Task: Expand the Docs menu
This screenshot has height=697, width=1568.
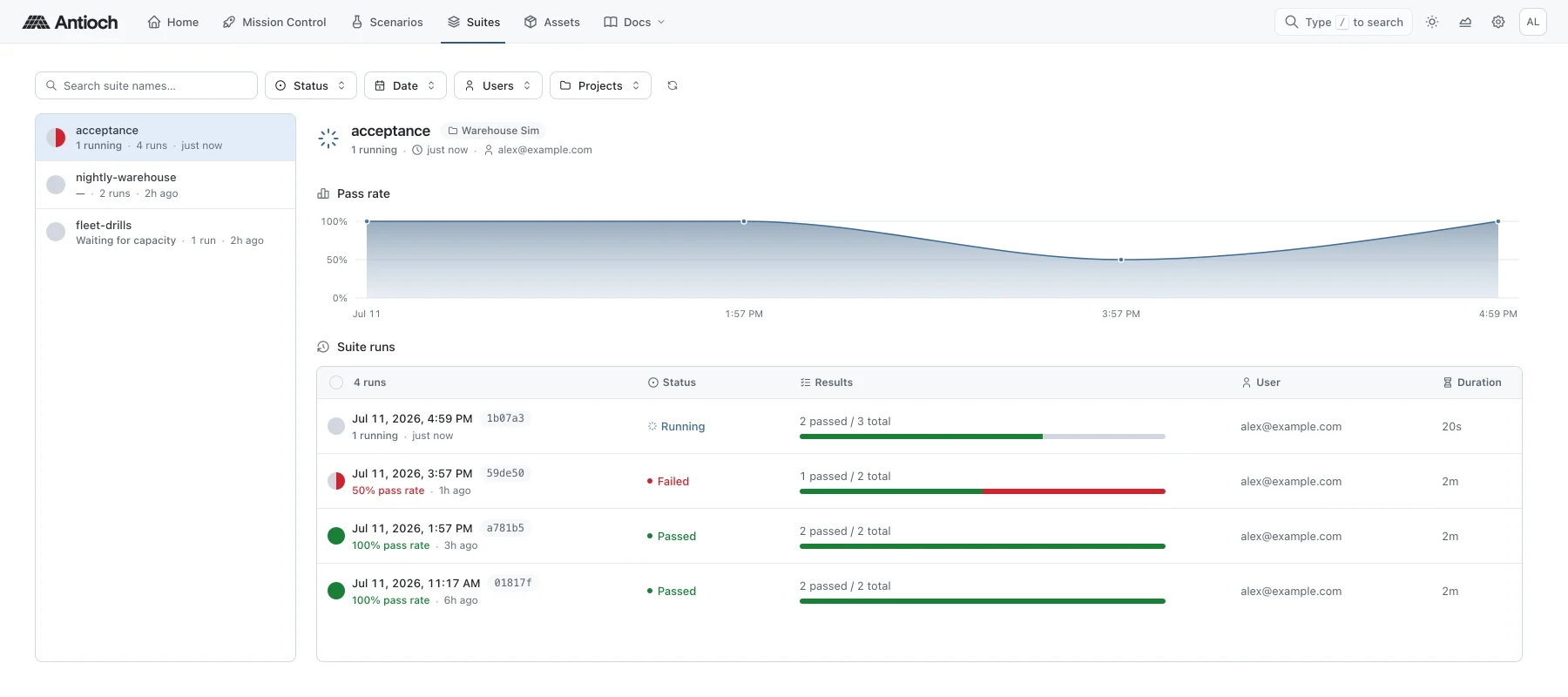Action: (634, 22)
